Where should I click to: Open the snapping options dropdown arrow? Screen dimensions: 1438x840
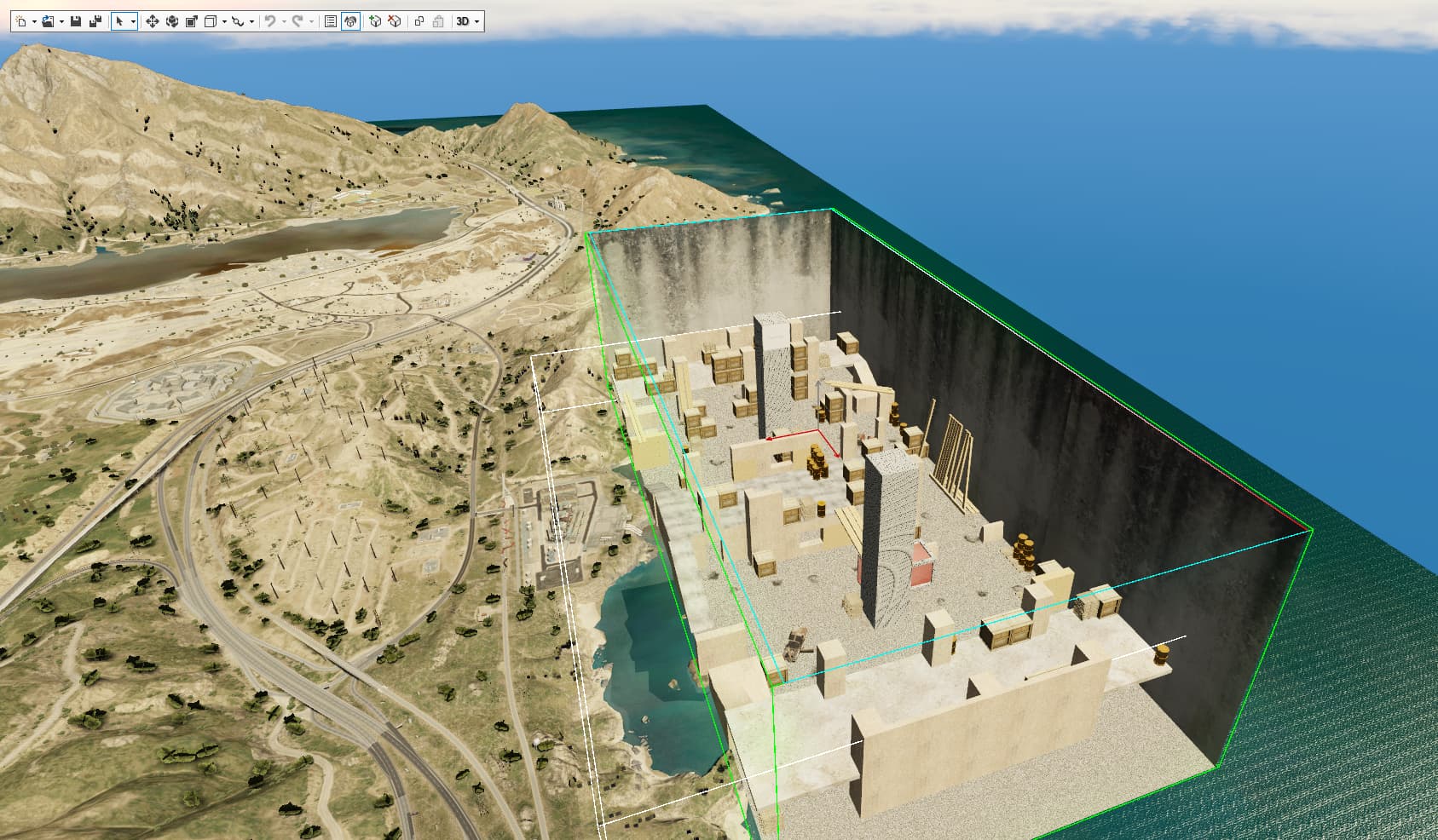251,22
